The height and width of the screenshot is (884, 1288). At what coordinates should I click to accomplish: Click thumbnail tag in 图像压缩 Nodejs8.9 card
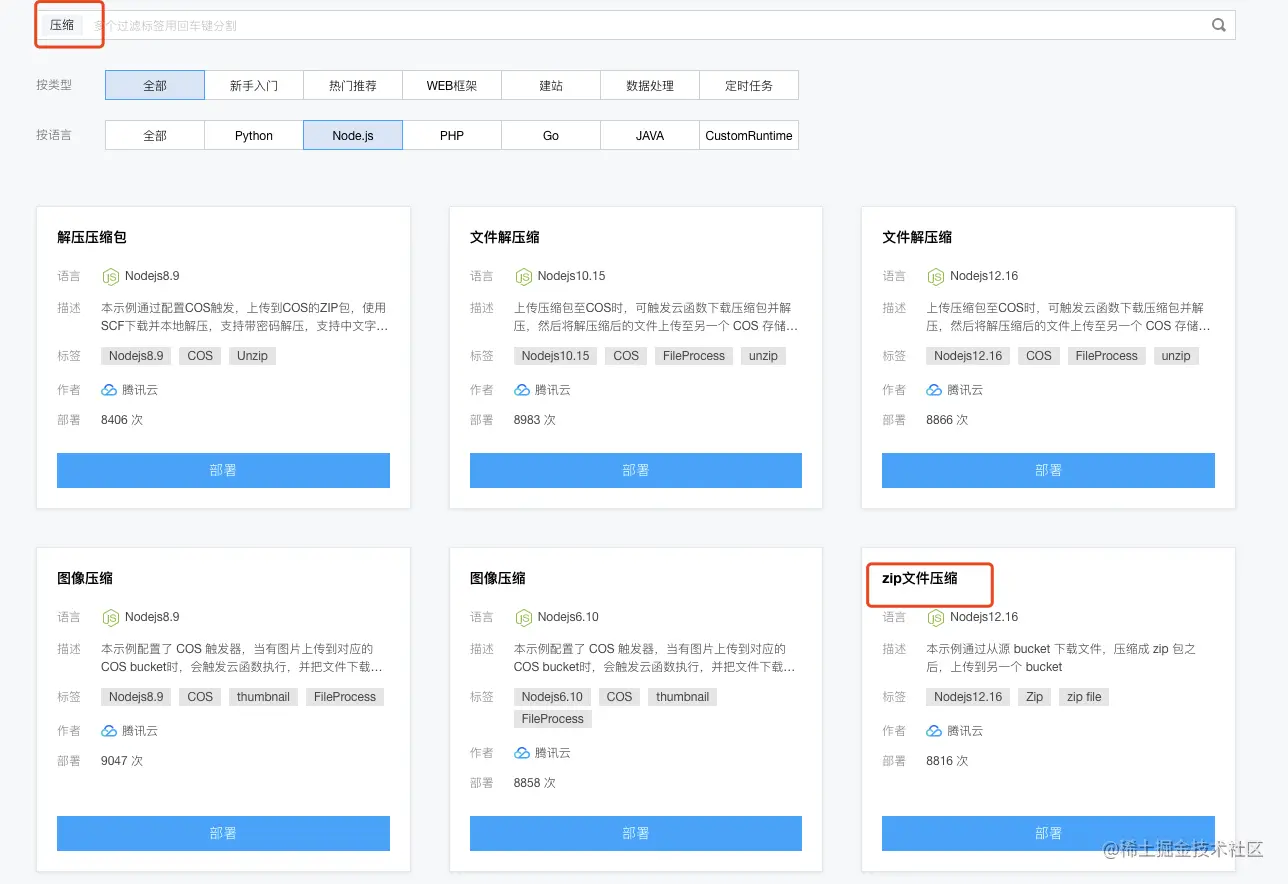coord(263,697)
